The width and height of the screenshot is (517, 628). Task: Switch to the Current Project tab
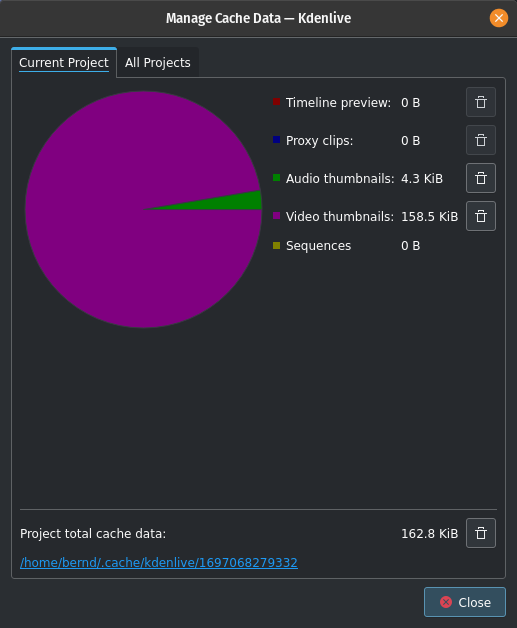pos(64,62)
